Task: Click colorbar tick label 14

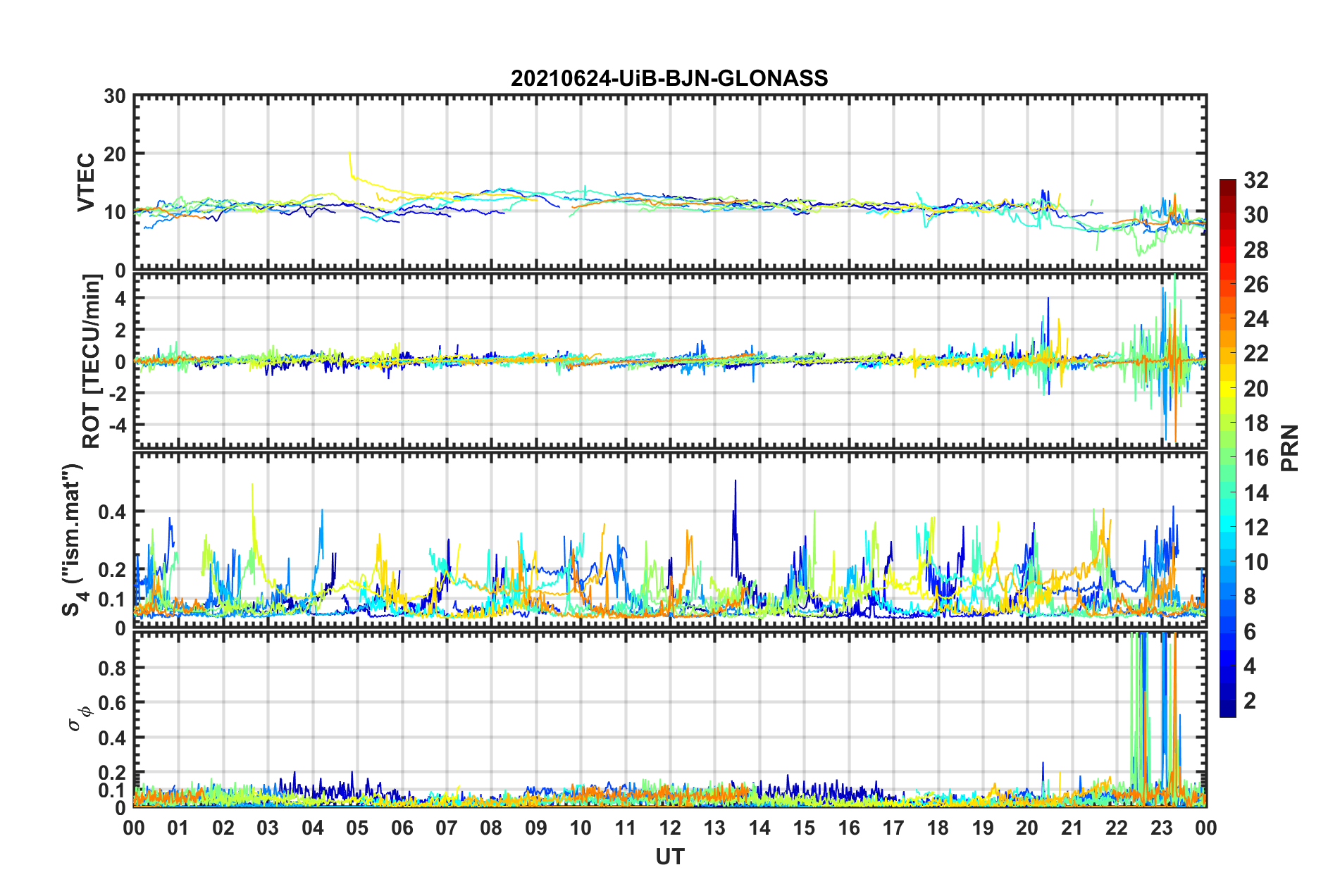Action: pyautogui.click(x=1255, y=493)
